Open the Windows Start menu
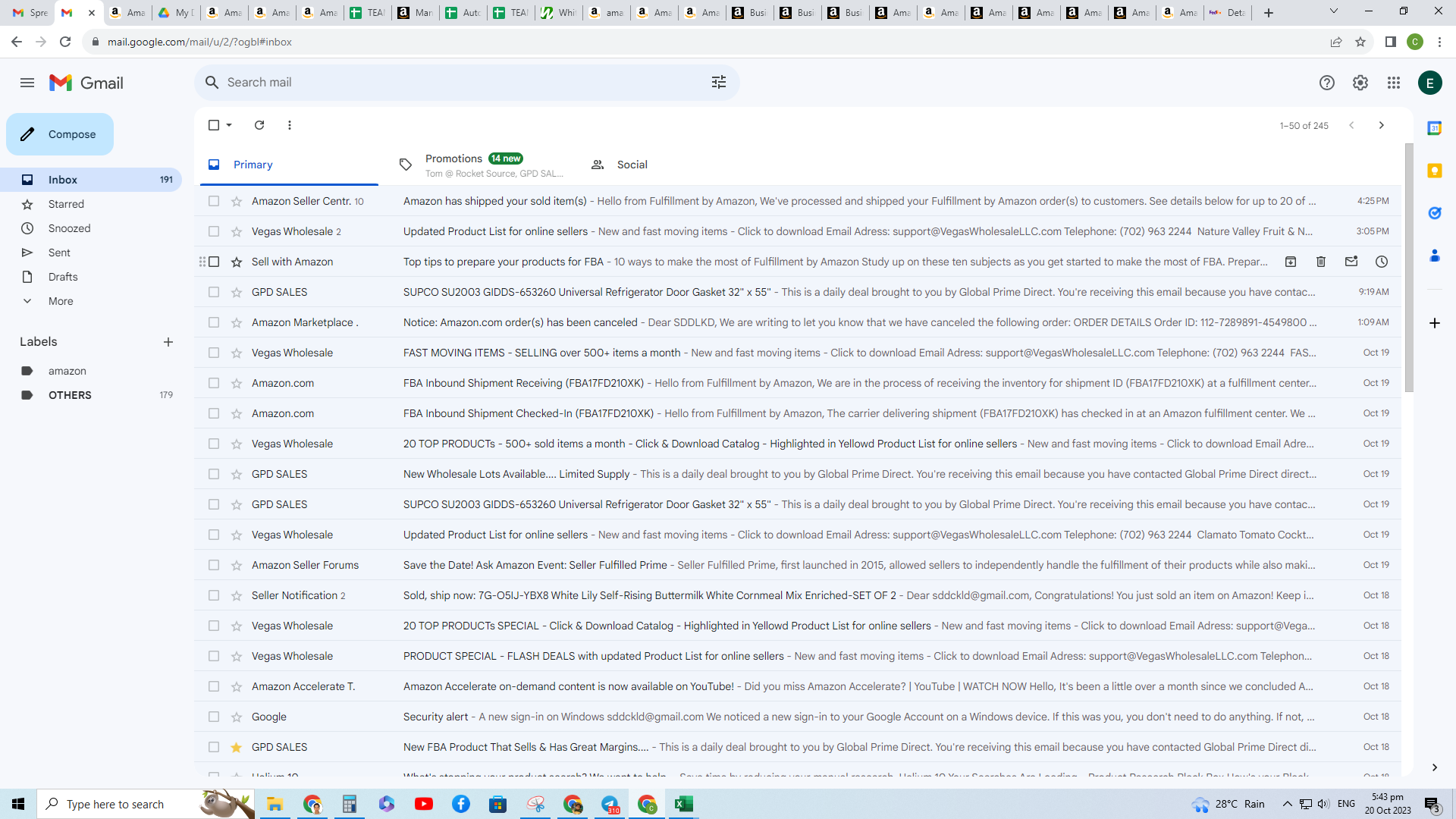Viewport: 1456px width, 819px height. (18, 804)
